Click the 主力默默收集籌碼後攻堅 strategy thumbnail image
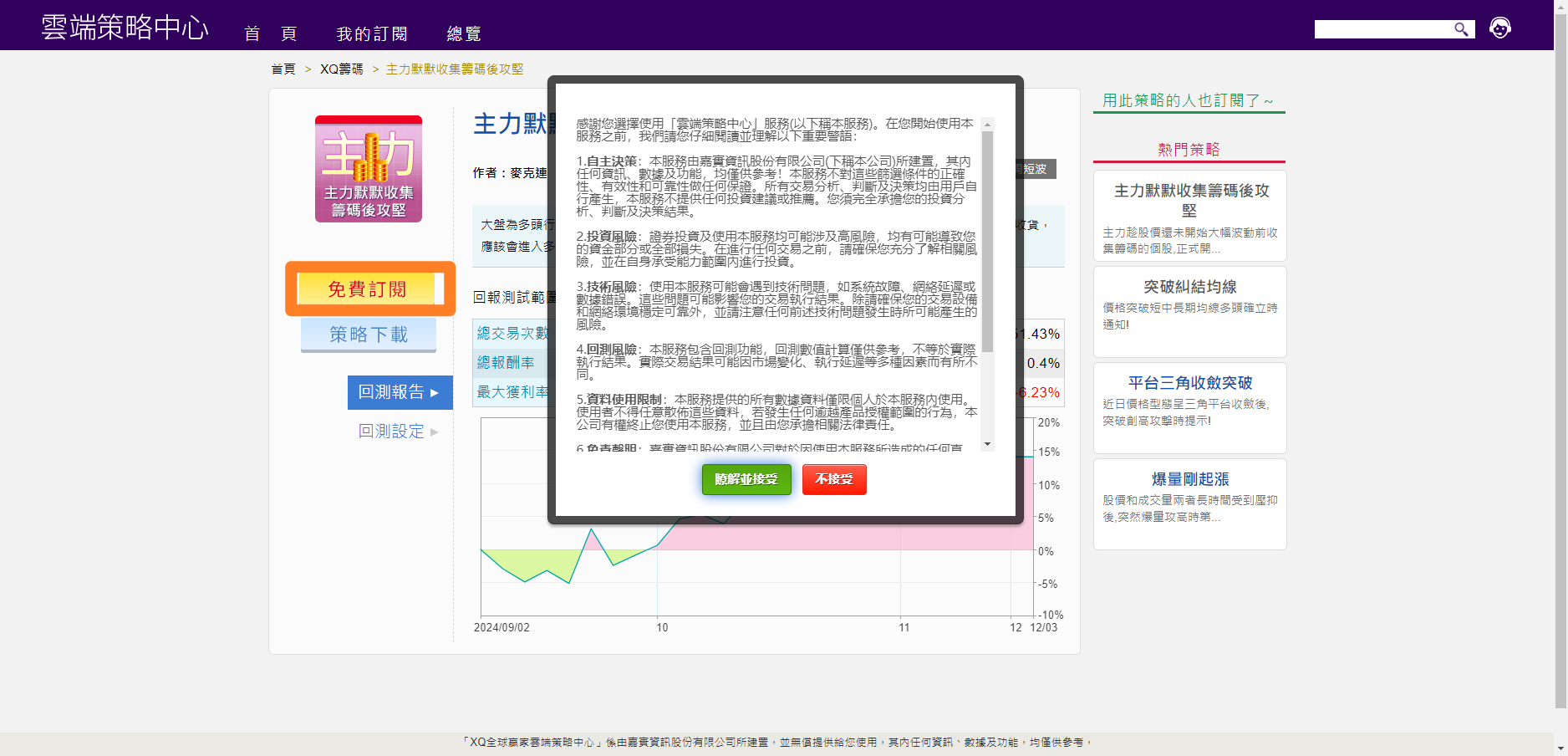This screenshot has width=1568, height=756. pyautogui.click(x=369, y=169)
